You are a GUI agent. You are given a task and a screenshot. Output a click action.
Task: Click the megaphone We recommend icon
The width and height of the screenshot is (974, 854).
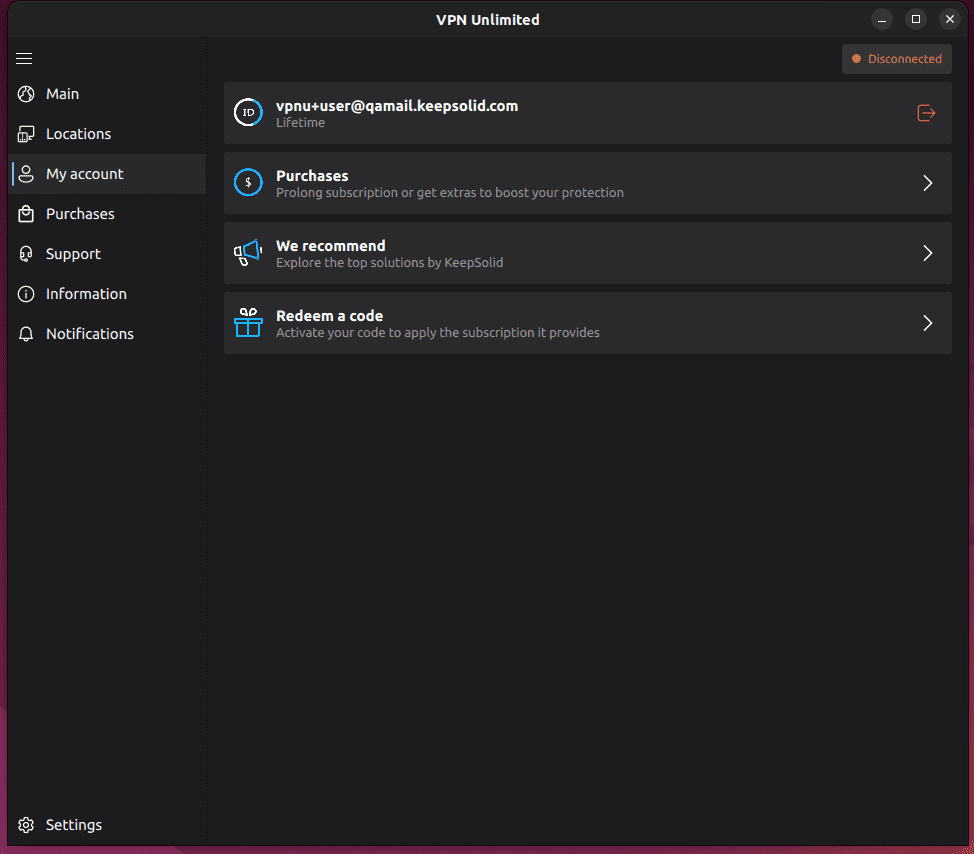click(248, 253)
